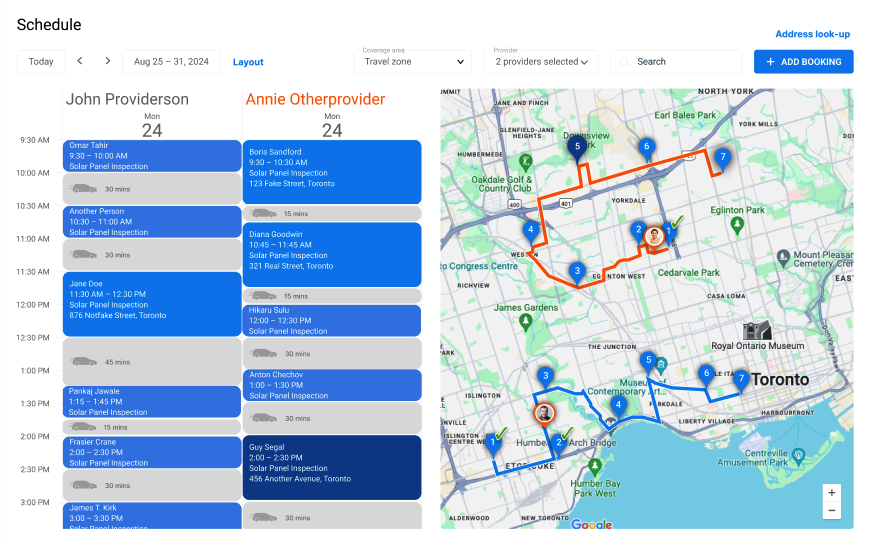Open Another Person 10:30 booking
The height and width of the screenshot is (541, 877).
point(152,222)
